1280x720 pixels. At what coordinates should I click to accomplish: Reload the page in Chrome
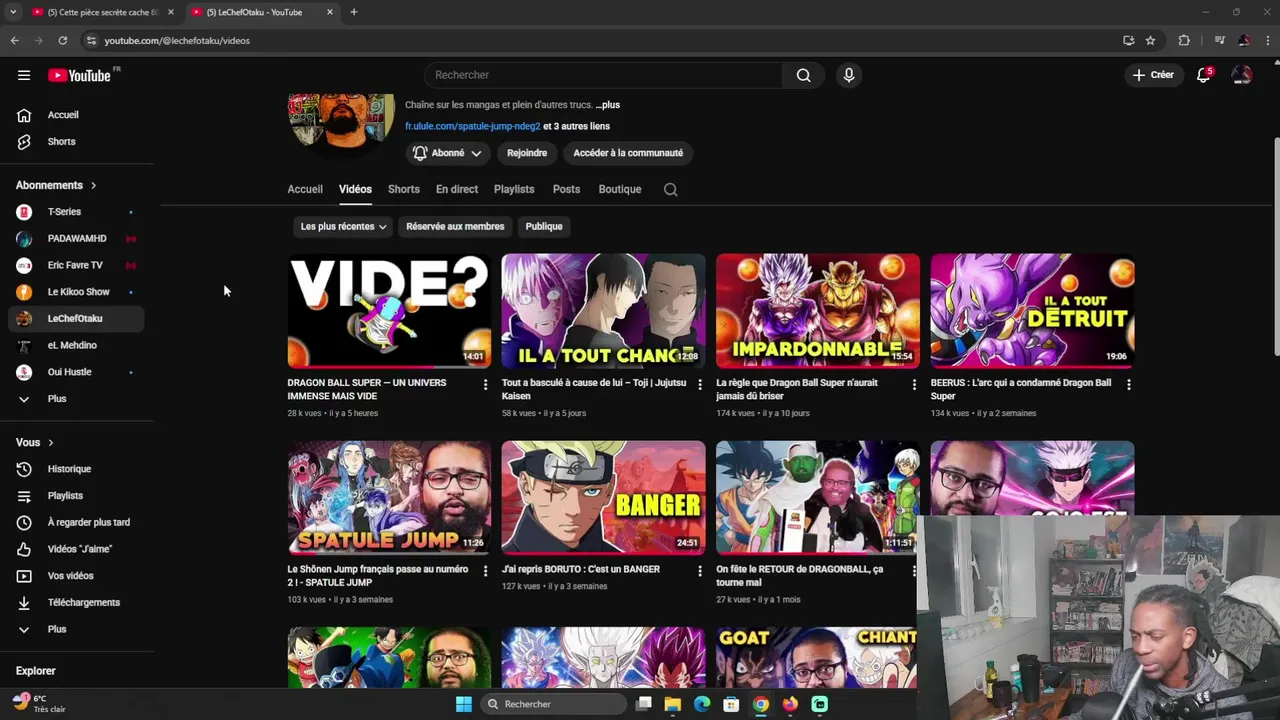(x=62, y=40)
